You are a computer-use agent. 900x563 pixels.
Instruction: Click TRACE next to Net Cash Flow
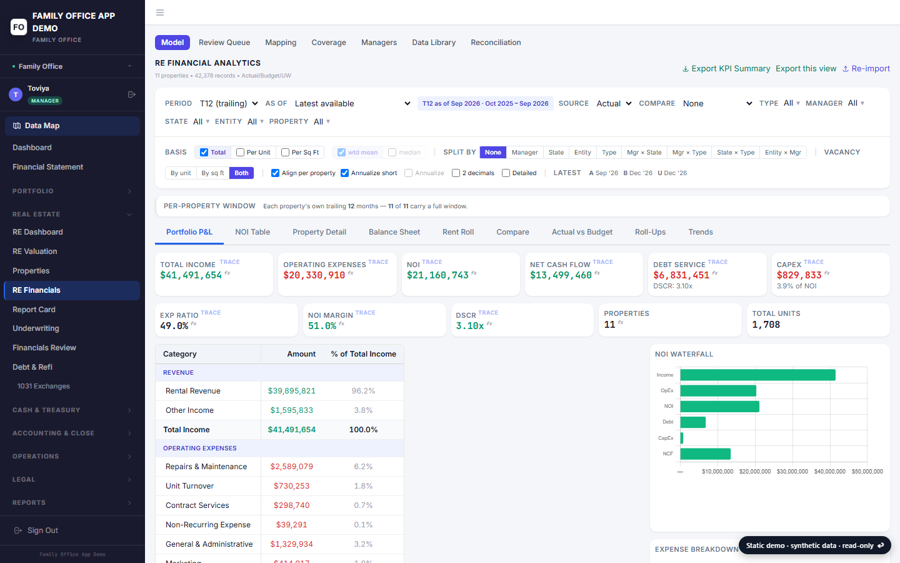click(603, 262)
